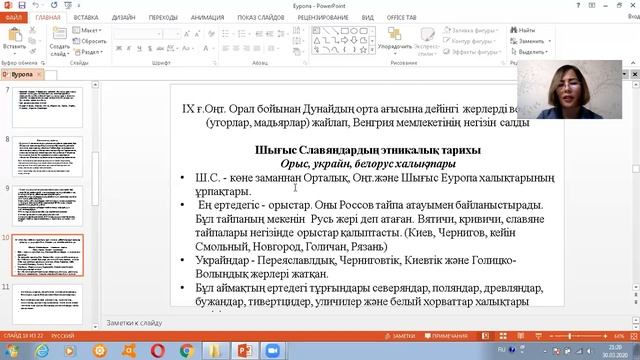Toggle strikethrough abc formatting
640x360 pixels.
(160, 49)
